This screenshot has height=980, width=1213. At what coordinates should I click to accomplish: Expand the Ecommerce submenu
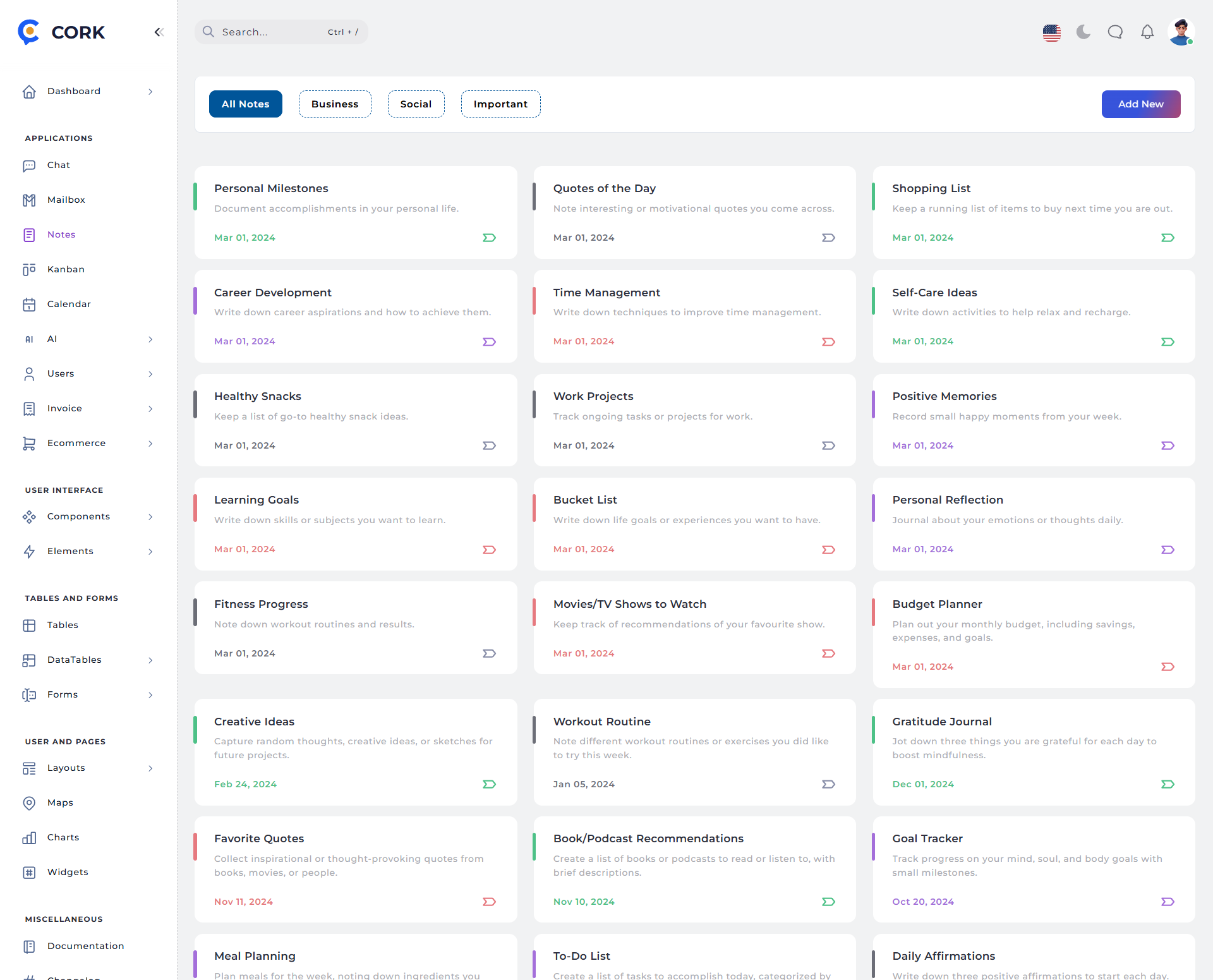click(150, 444)
